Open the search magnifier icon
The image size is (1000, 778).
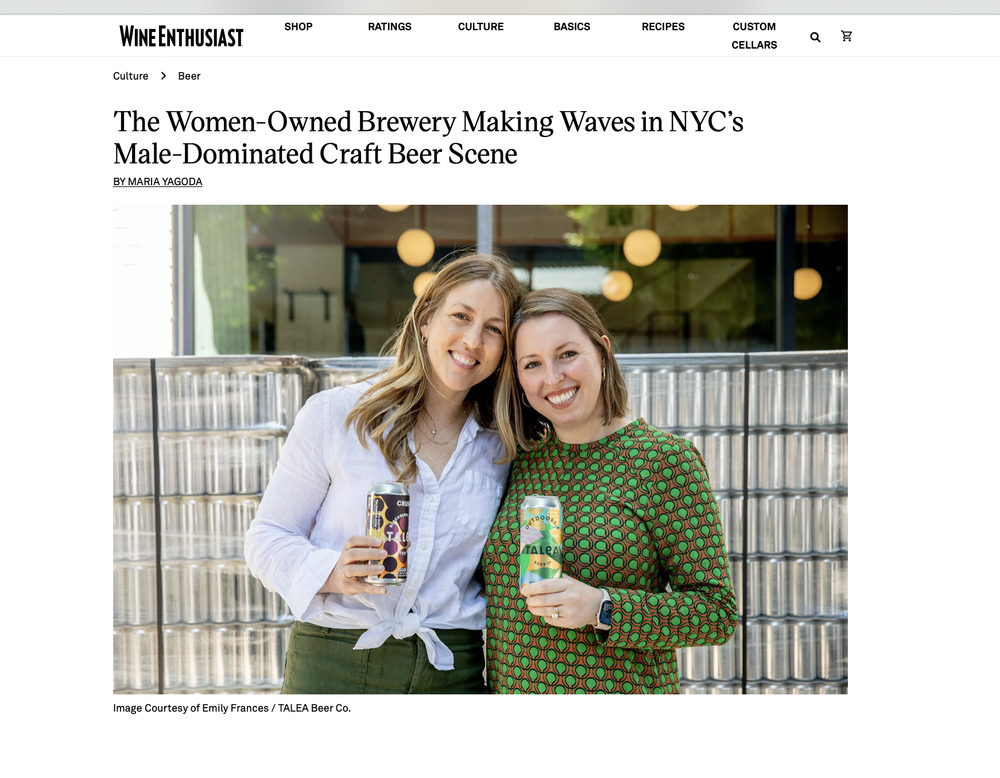point(815,37)
